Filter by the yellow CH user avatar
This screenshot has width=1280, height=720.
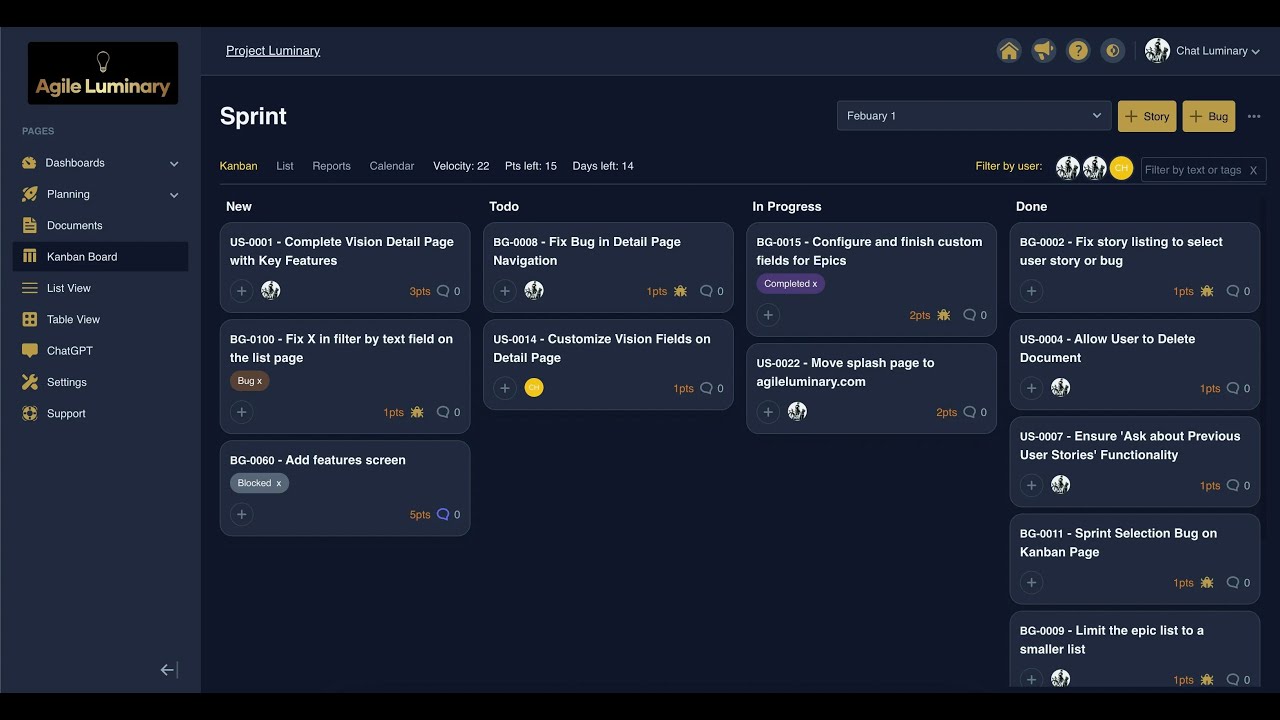click(1121, 168)
